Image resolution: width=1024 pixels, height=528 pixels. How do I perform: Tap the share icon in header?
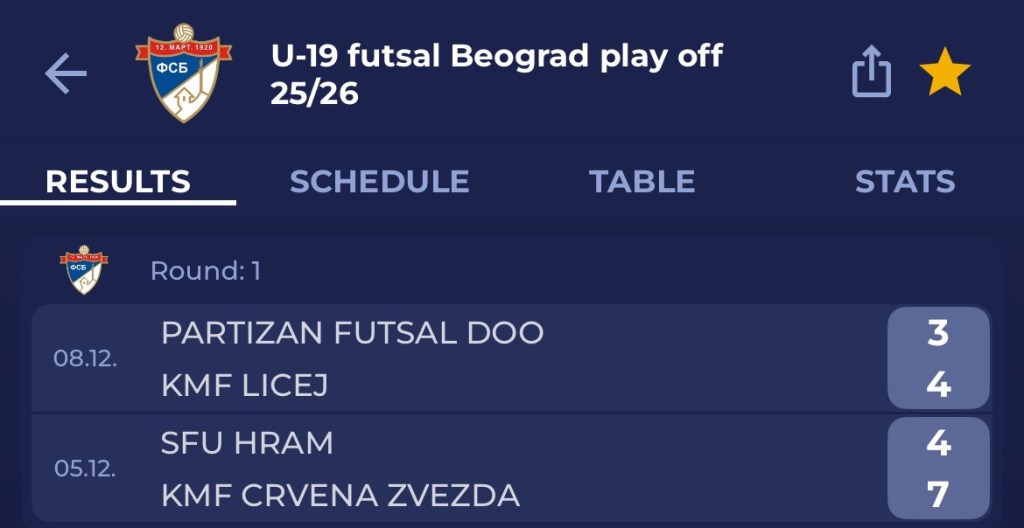coord(870,74)
